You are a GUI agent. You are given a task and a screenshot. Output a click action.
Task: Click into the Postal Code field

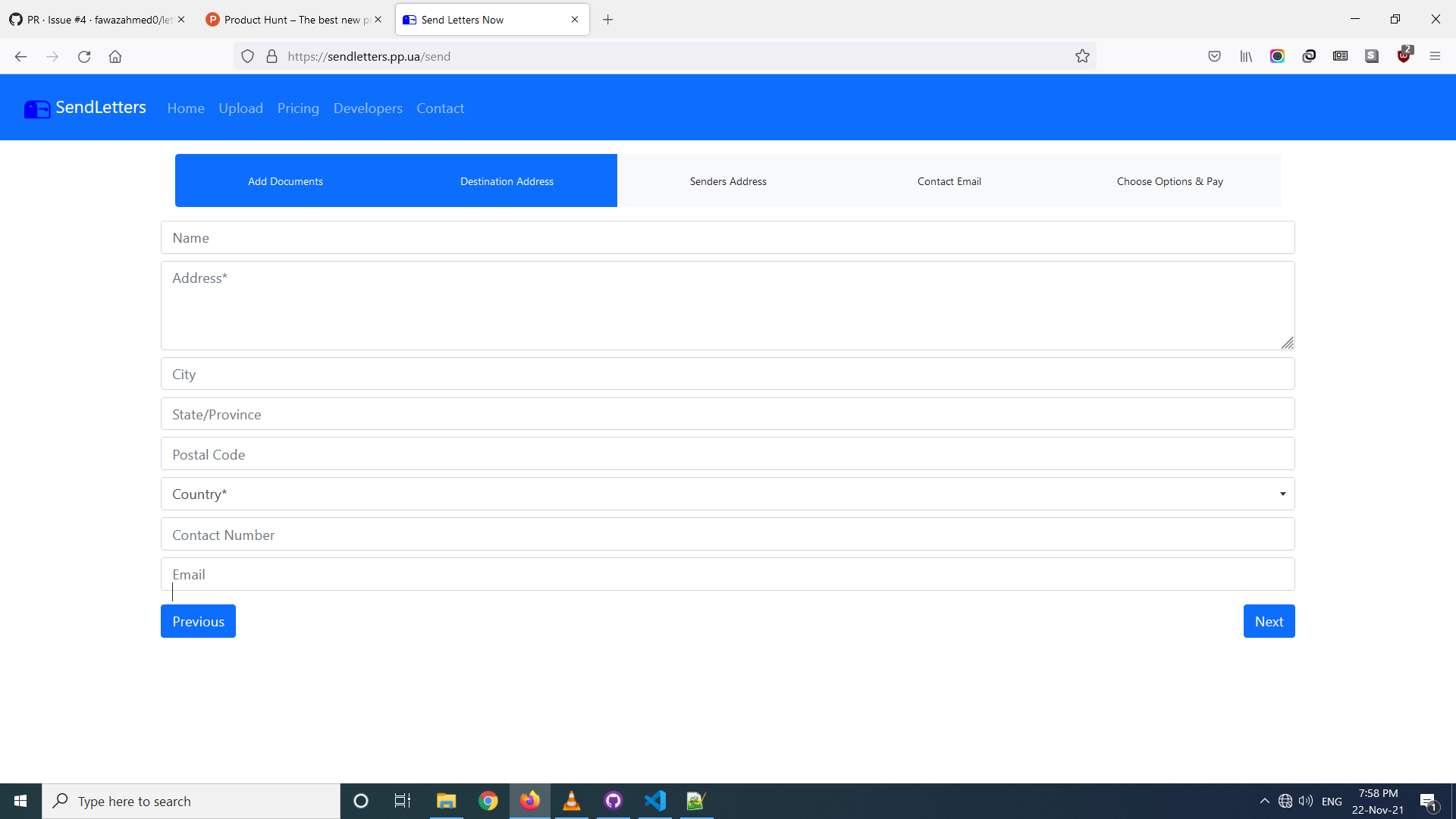click(x=727, y=454)
